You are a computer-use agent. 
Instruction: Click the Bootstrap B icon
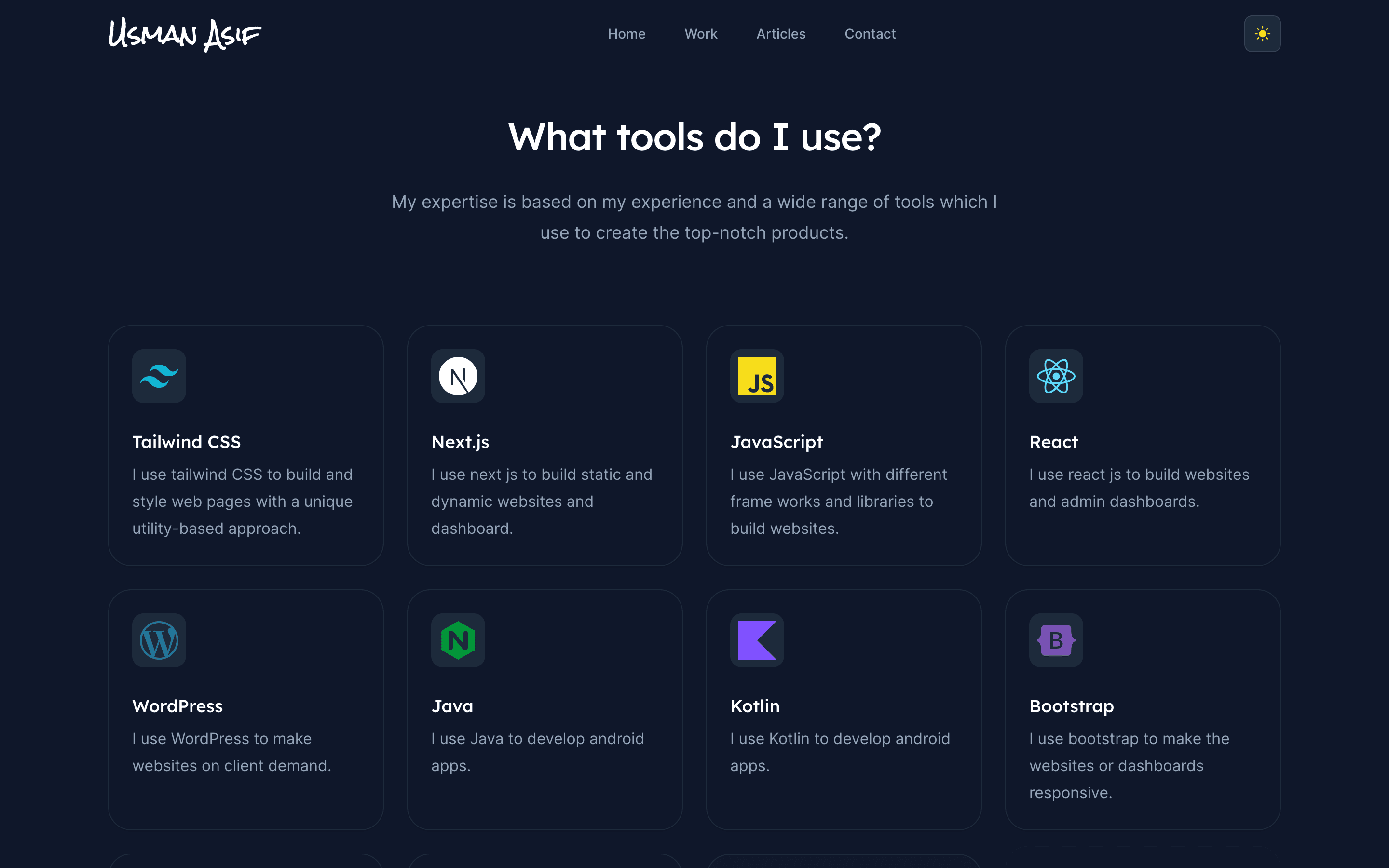(1056, 640)
